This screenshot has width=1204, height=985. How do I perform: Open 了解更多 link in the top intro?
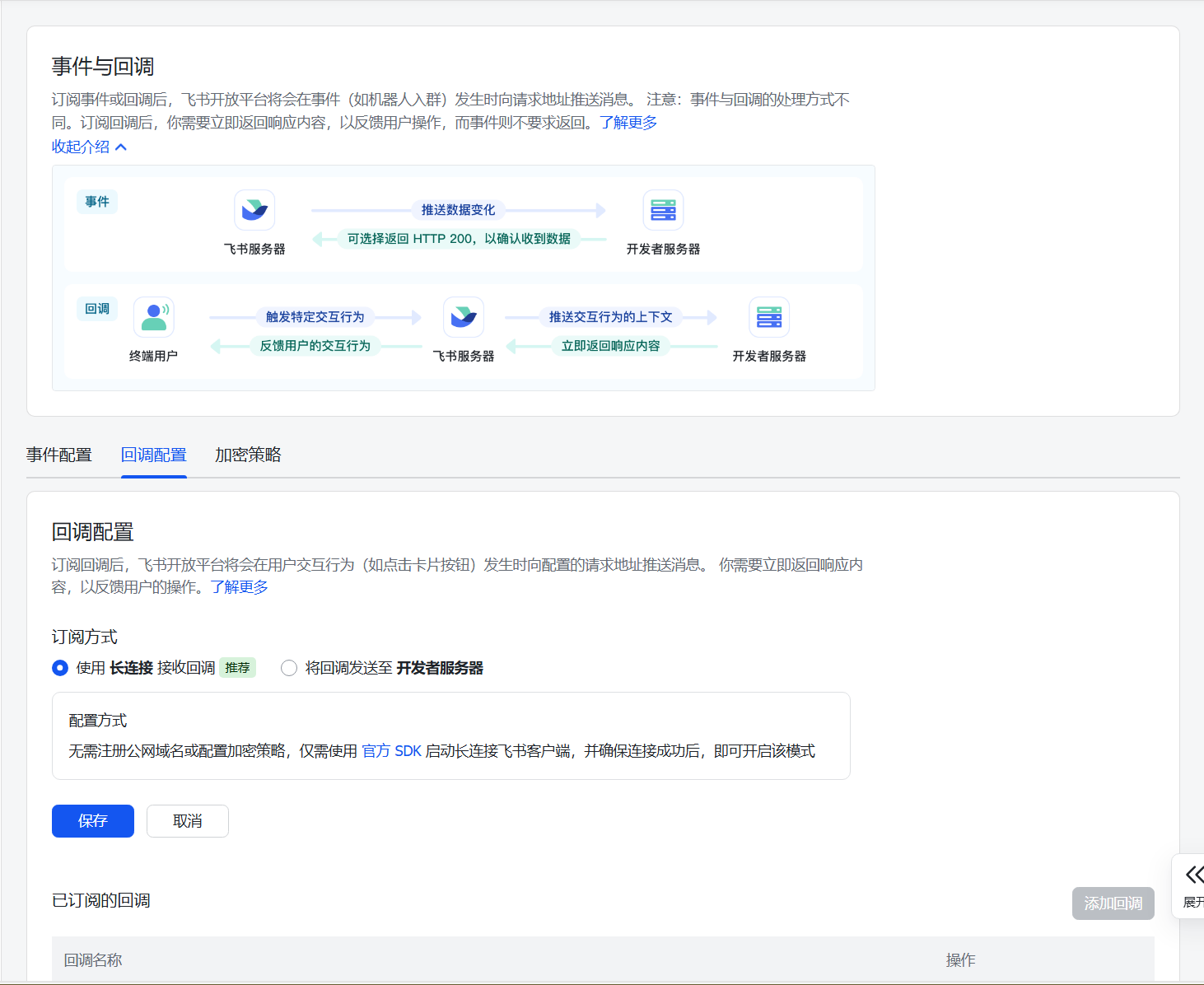click(x=628, y=123)
